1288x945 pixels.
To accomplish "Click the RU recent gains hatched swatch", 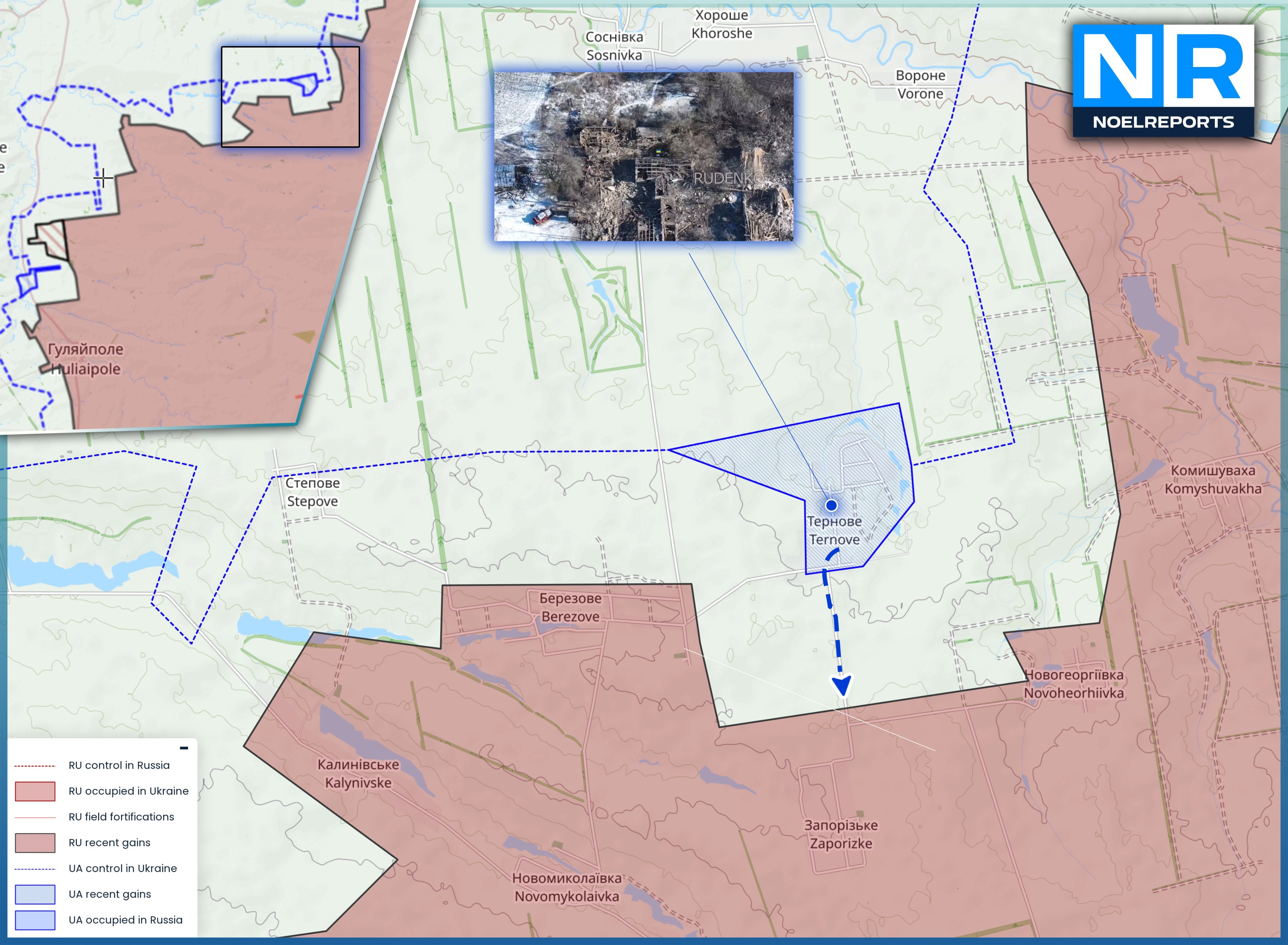I will pyautogui.click(x=35, y=843).
